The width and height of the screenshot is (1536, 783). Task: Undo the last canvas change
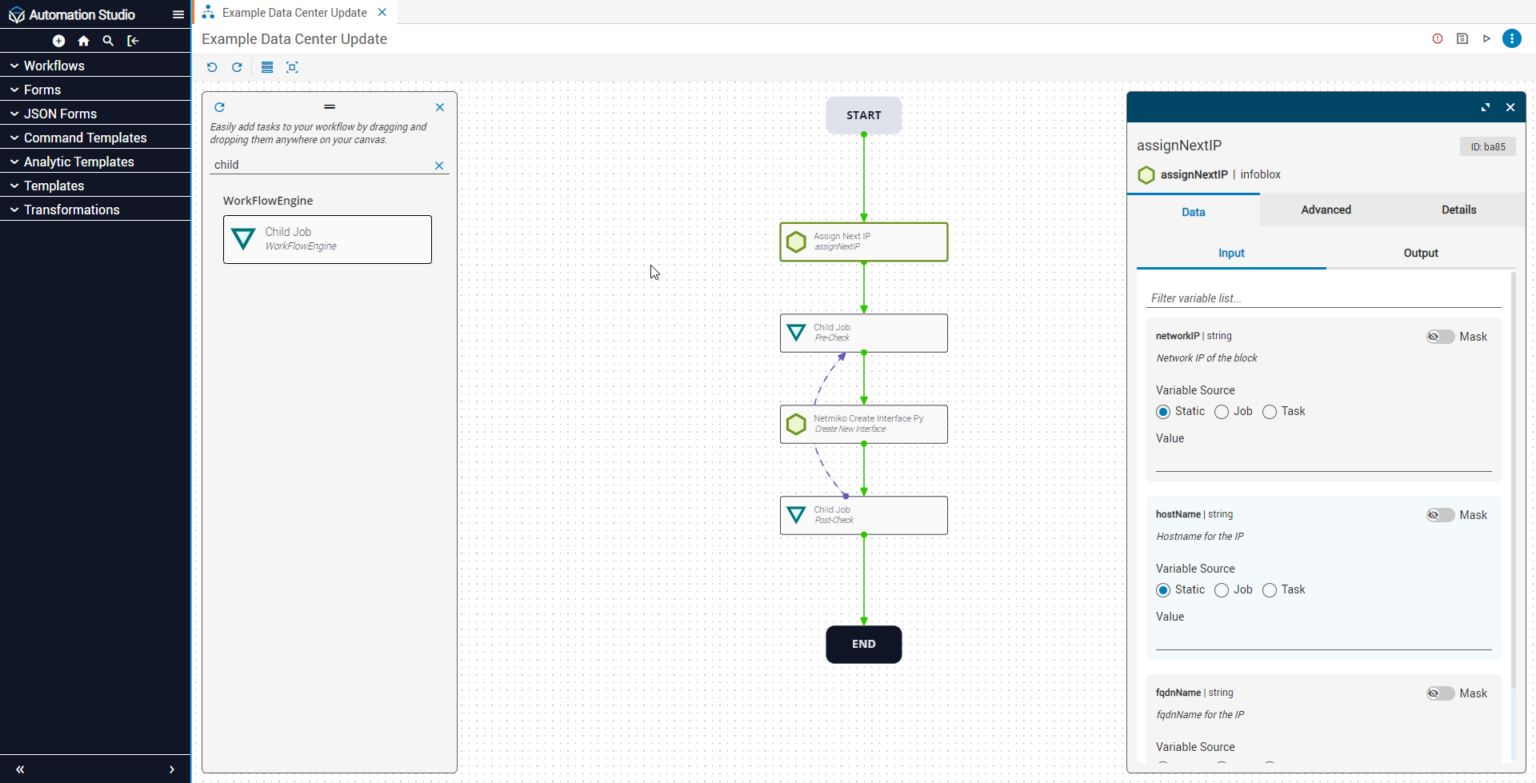[212, 67]
